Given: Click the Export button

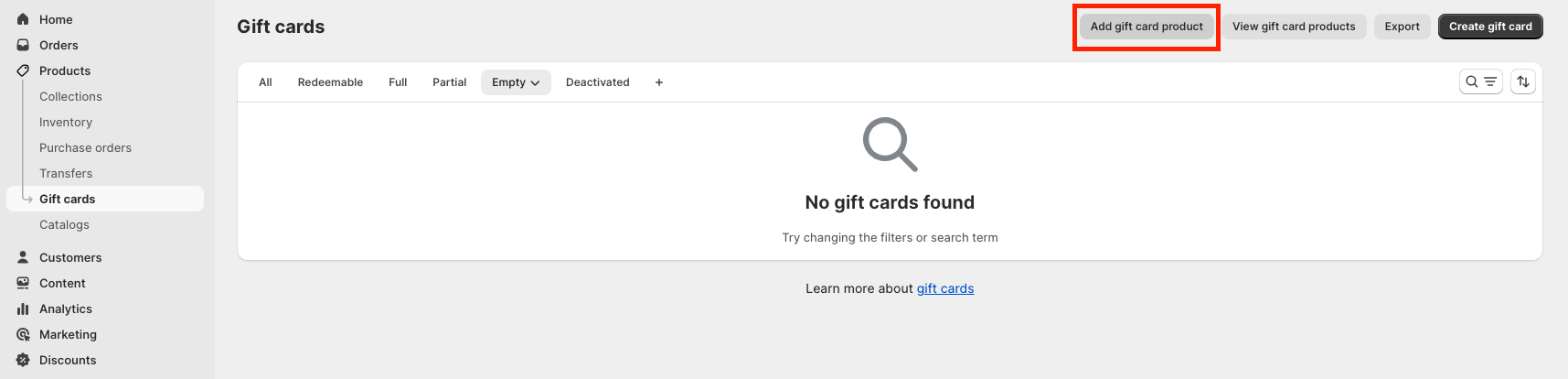Looking at the screenshot, I should pos(1402,27).
